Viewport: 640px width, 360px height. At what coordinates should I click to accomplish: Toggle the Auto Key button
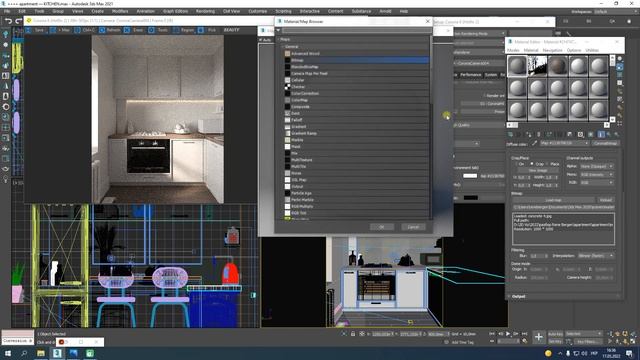click(556, 334)
